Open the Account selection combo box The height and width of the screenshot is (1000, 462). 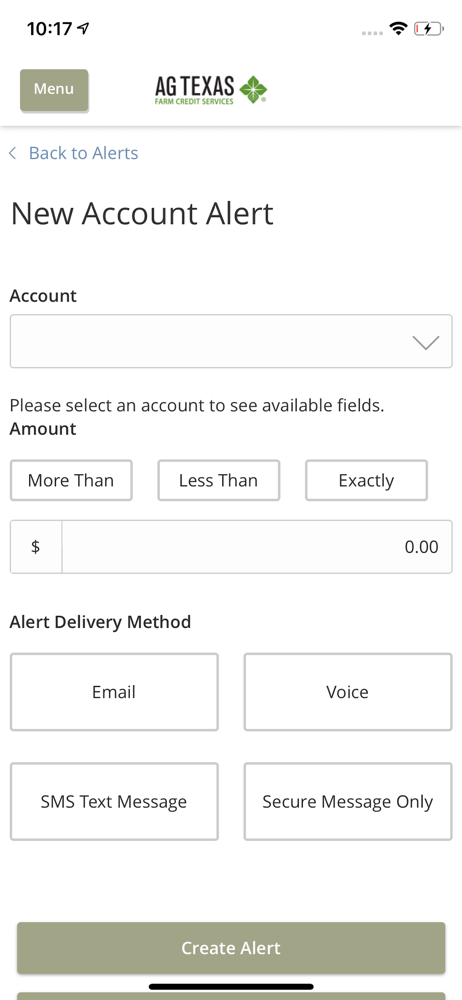click(231, 341)
